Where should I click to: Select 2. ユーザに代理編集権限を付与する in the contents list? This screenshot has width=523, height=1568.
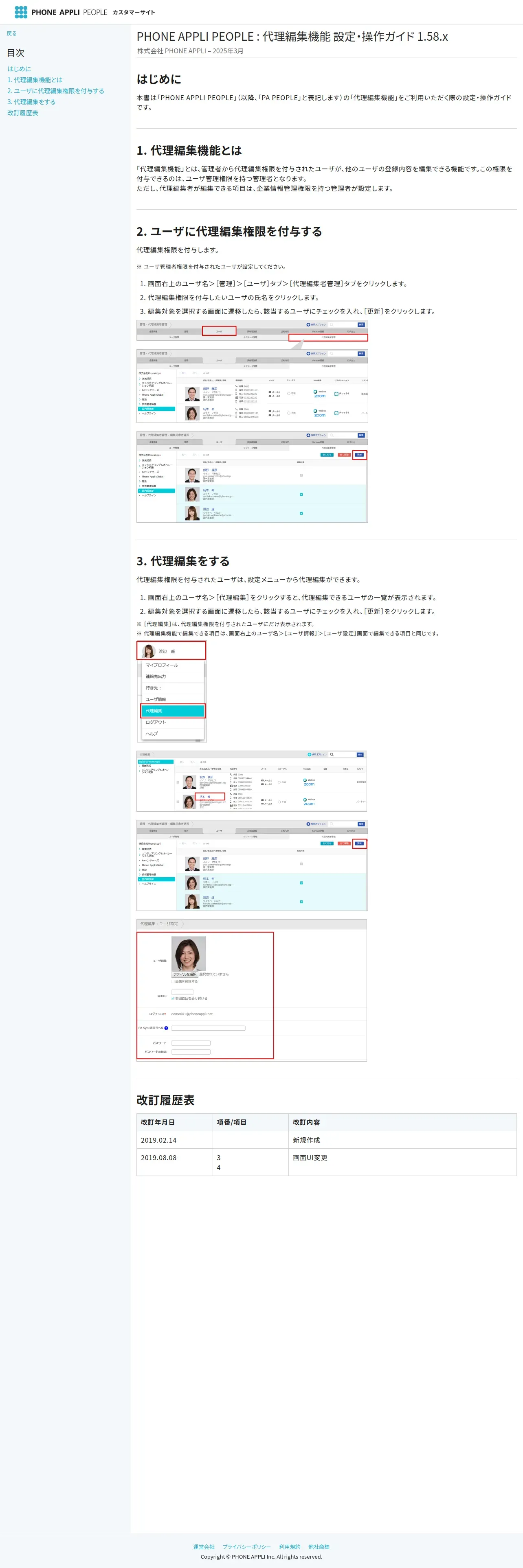55,91
